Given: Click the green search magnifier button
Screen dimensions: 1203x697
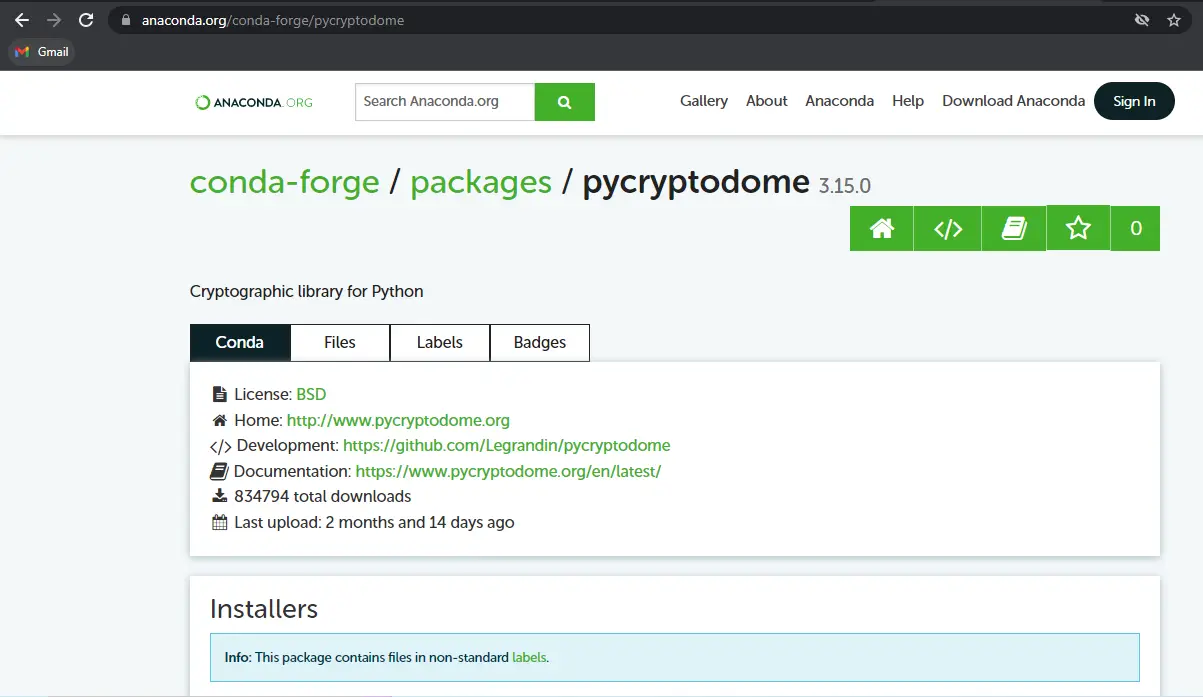Looking at the screenshot, I should (564, 102).
